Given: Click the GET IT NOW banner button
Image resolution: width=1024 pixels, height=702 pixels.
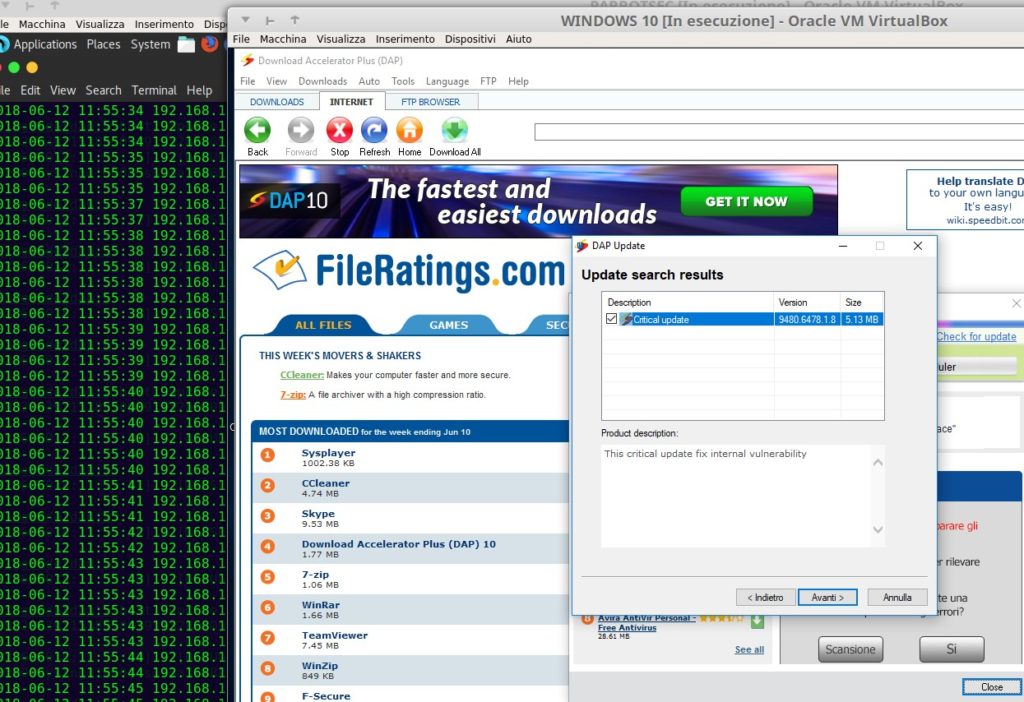Looking at the screenshot, I should click(746, 201).
